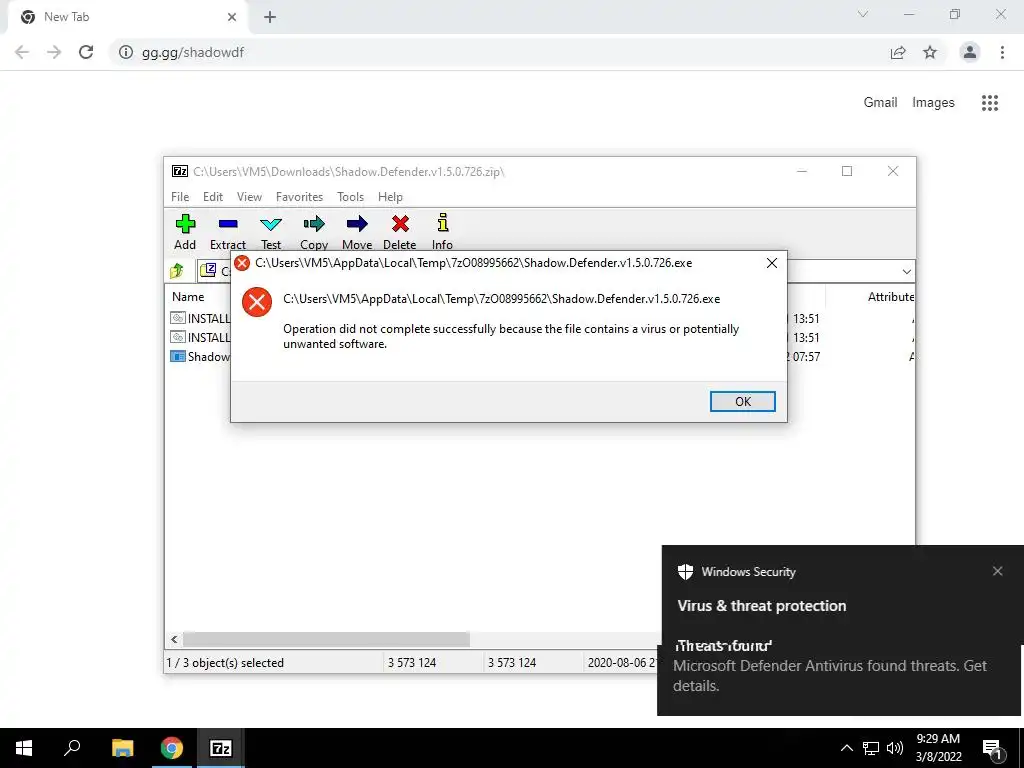Open File Explorer from the taskbar
This screenshot has width=1024, height=768.
(122, 748)
